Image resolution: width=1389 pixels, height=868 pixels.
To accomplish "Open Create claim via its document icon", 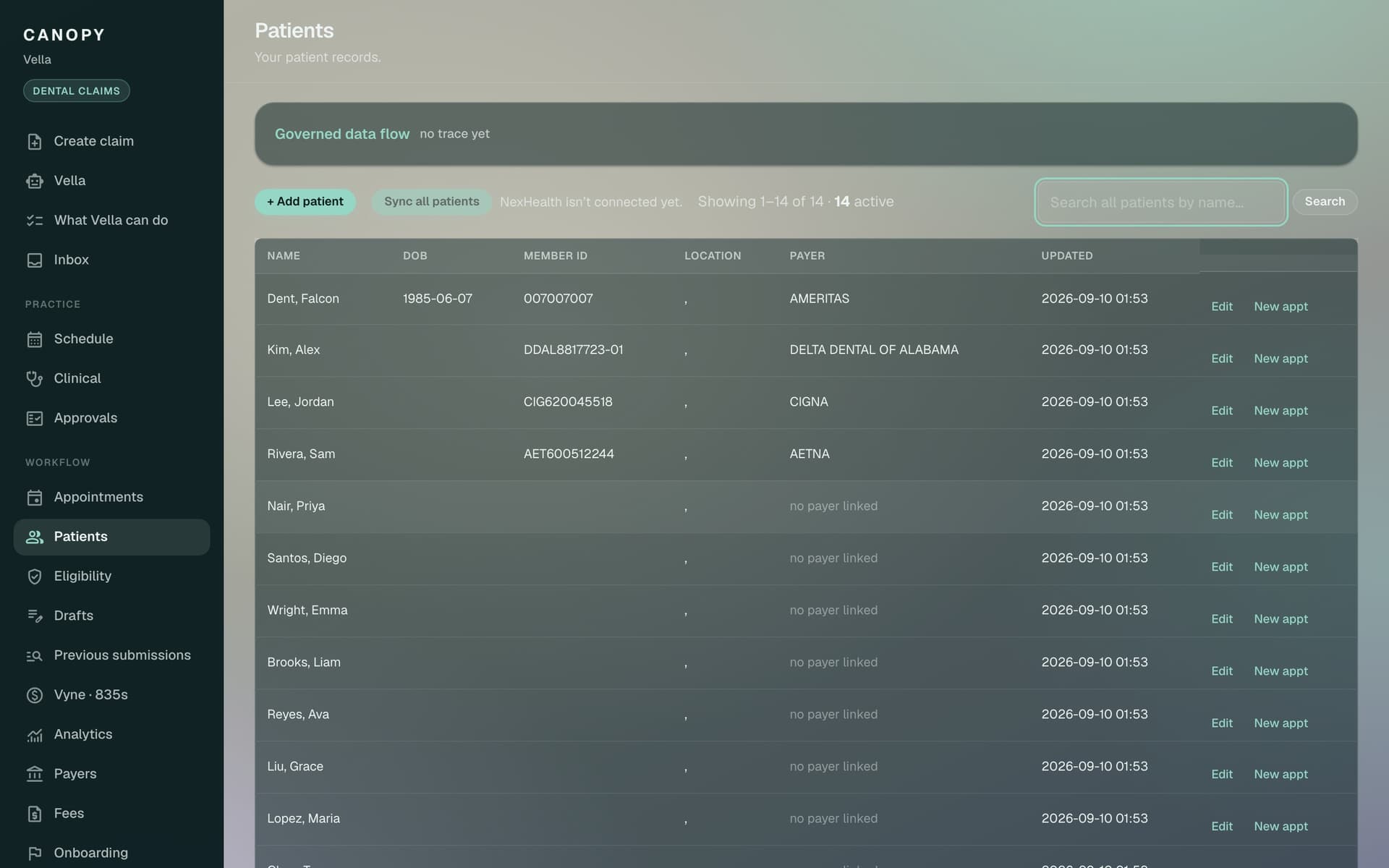I will click(35, 142).
